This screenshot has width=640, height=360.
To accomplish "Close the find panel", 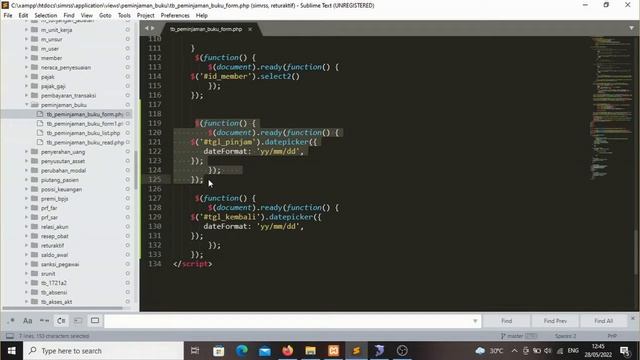I will click(633, 318).
